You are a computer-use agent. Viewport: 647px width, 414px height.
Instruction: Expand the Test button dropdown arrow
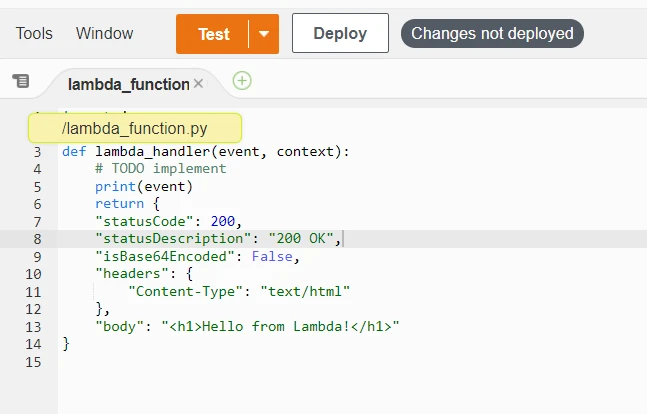pos(264,33)
